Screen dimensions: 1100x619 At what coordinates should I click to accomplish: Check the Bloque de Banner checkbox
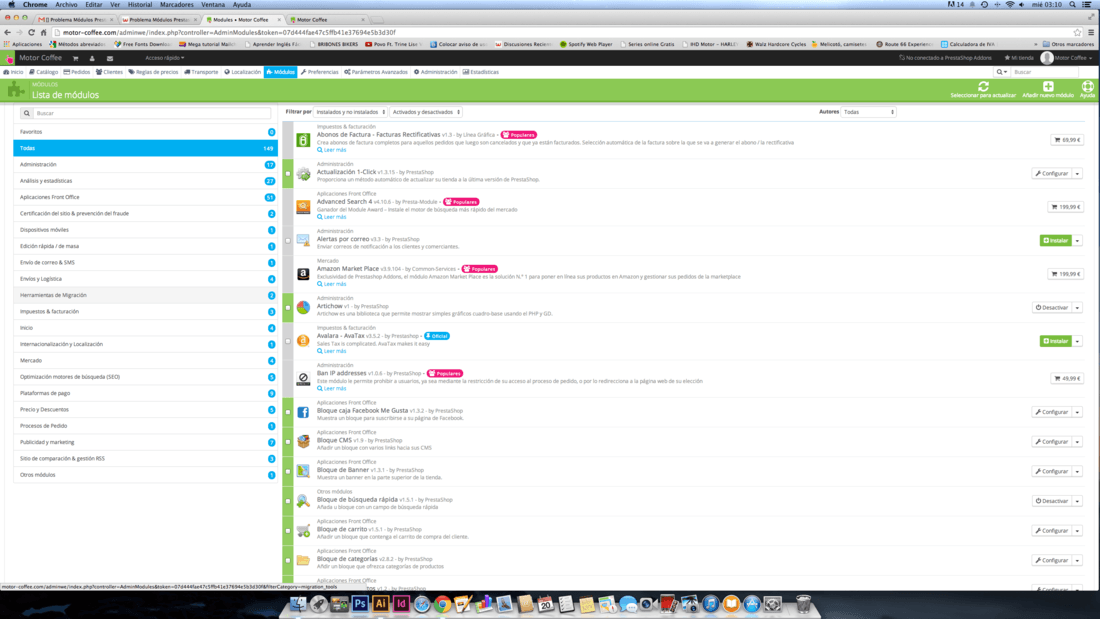[x=288, y=472]
